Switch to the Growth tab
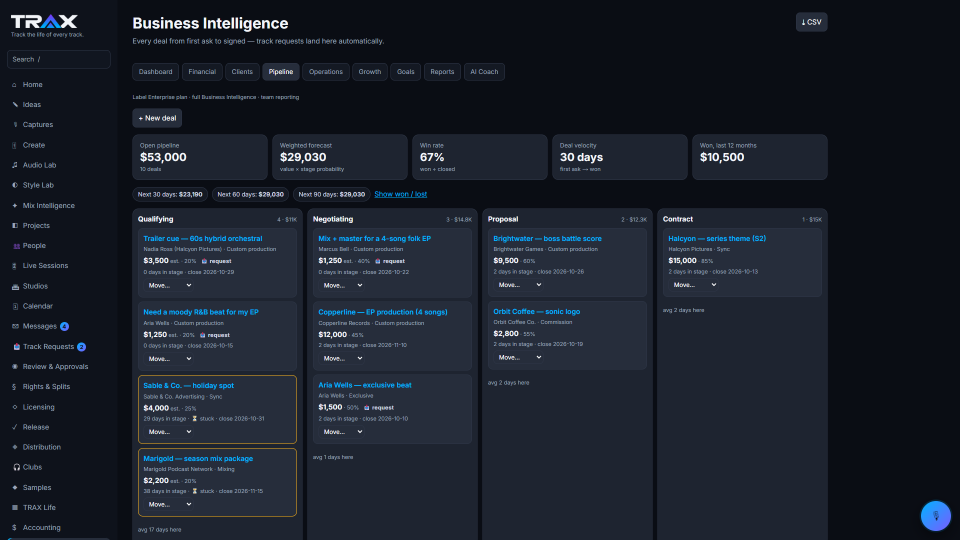The image size is (960, 540). click(x=370, y=72)
